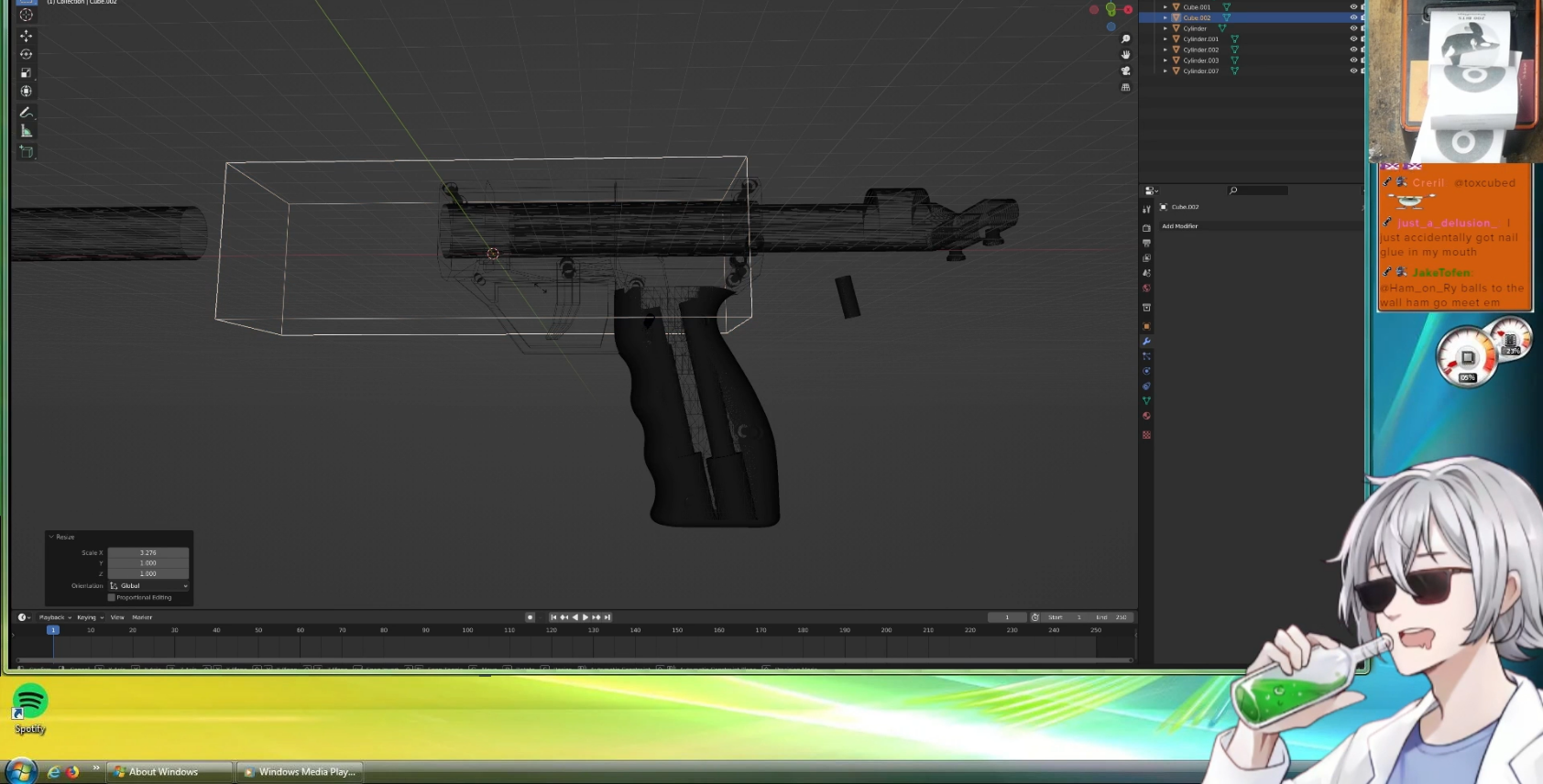
Task: Open the Keying menu in timeline
Action: click(x=90, y=617)
